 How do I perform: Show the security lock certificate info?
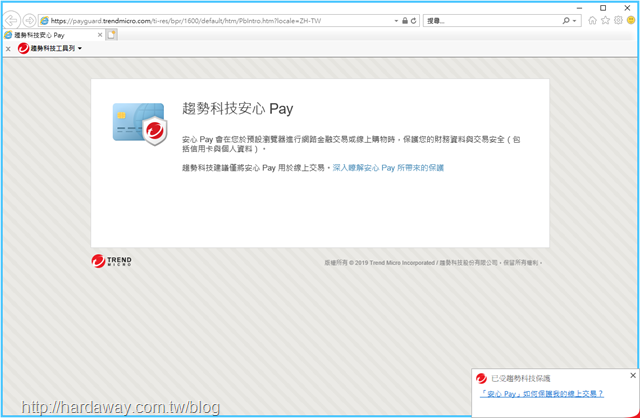[404, 20]
